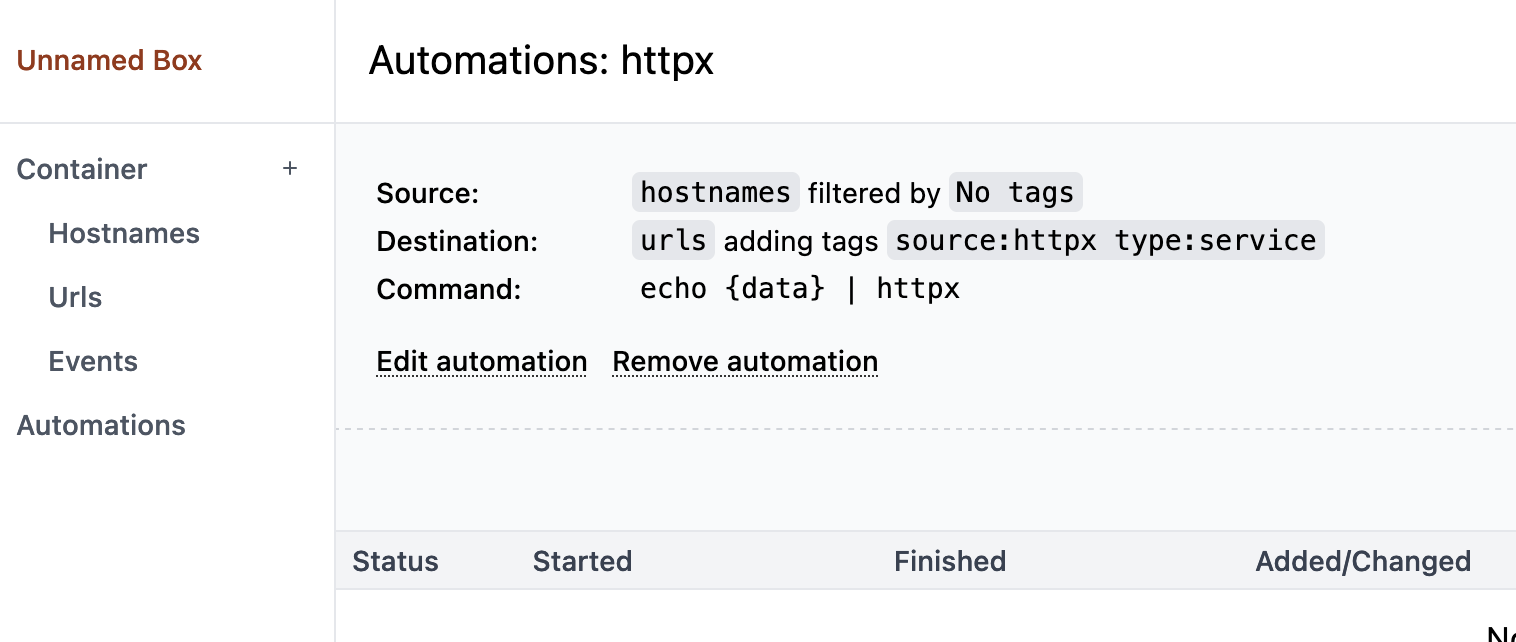Click the source:httpx type:service tags chip
The width and height of the screenshot is (1516, 642).
[x=1105, y=240]
